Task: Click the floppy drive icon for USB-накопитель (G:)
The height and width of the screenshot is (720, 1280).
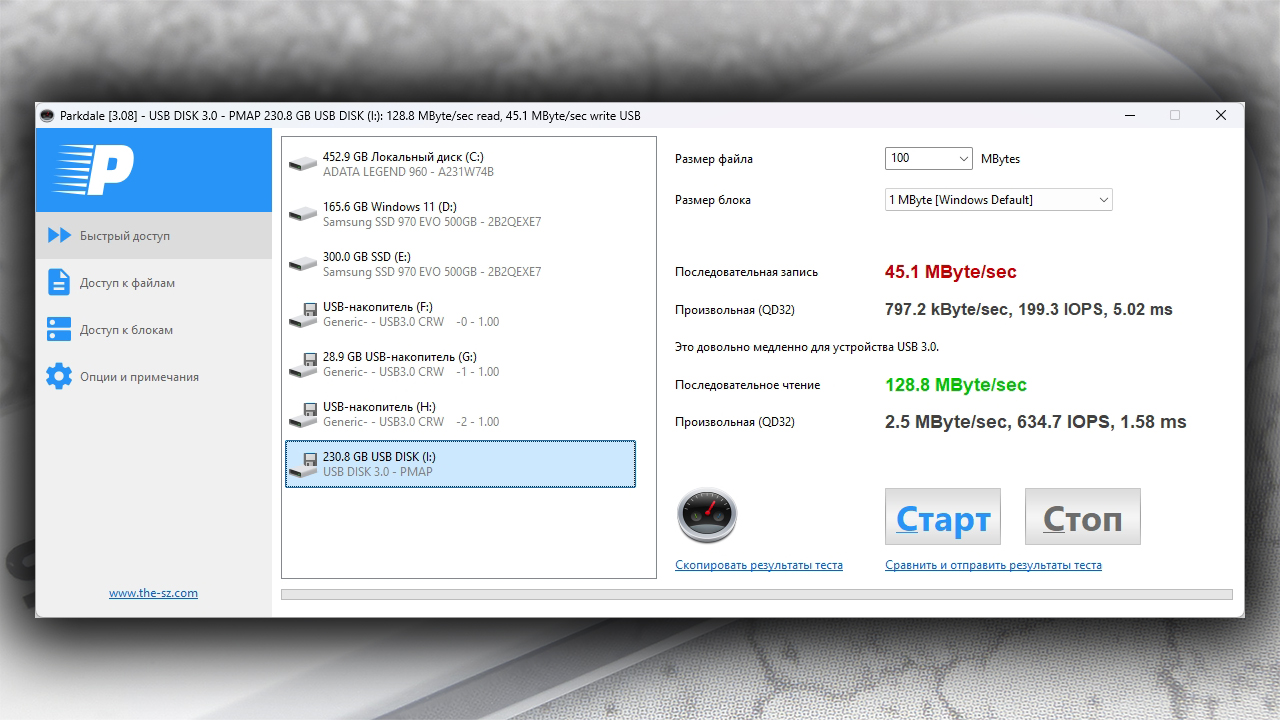Action: 302,364
